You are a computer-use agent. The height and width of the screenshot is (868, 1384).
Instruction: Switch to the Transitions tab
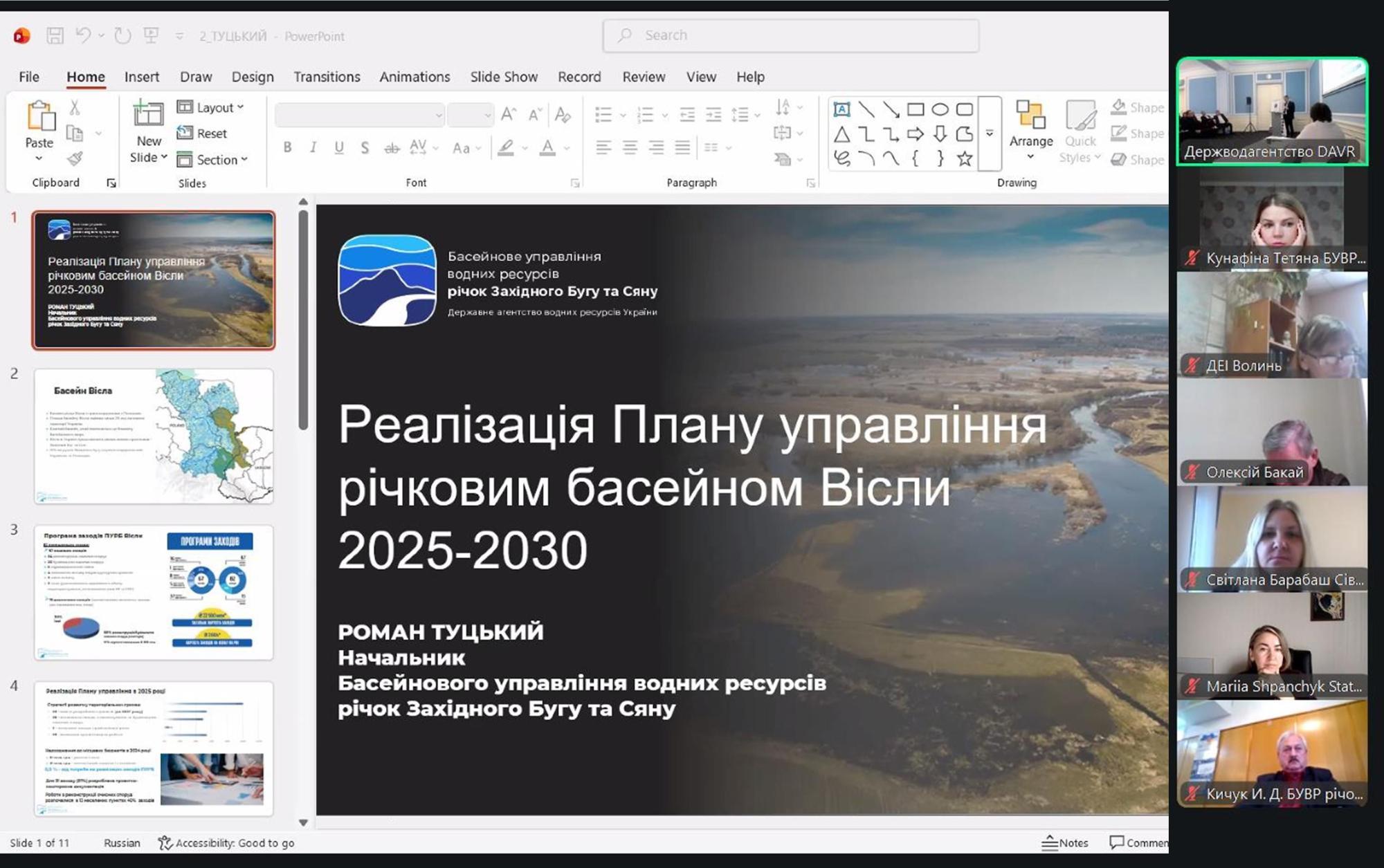(x=326, y=77)
